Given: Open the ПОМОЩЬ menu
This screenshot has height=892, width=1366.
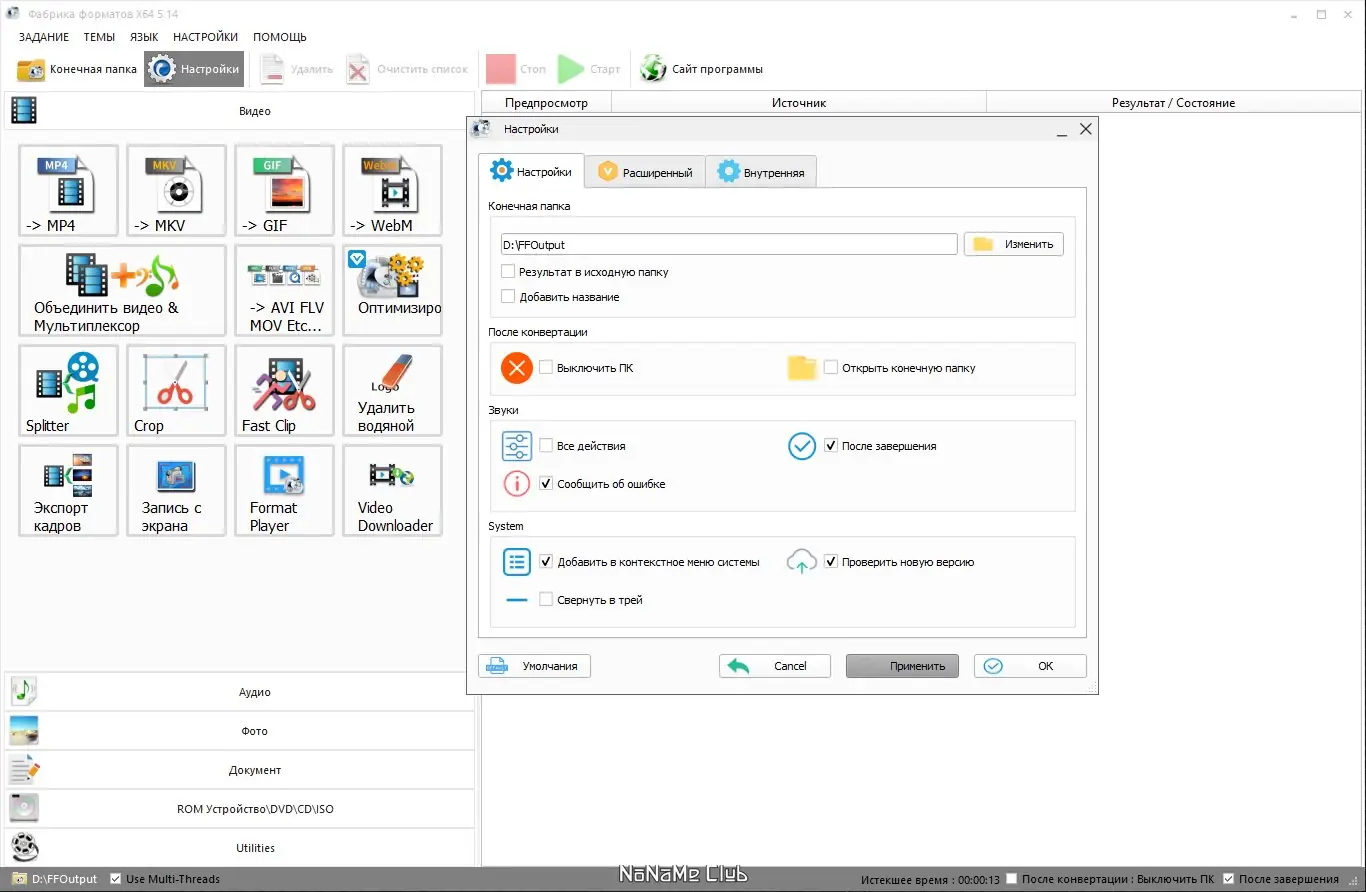Looking at the screenshot, I should 280,37.
